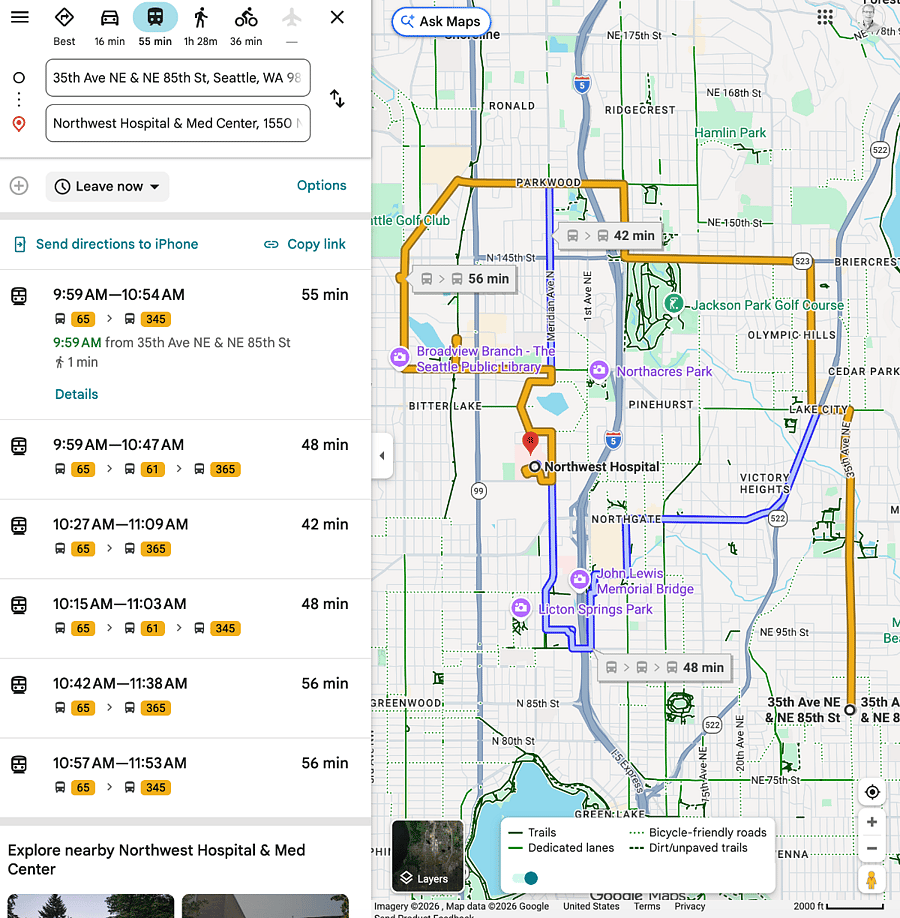
Task: Switch to Walking mode, 1h 28m
Action: pos(200,26)
